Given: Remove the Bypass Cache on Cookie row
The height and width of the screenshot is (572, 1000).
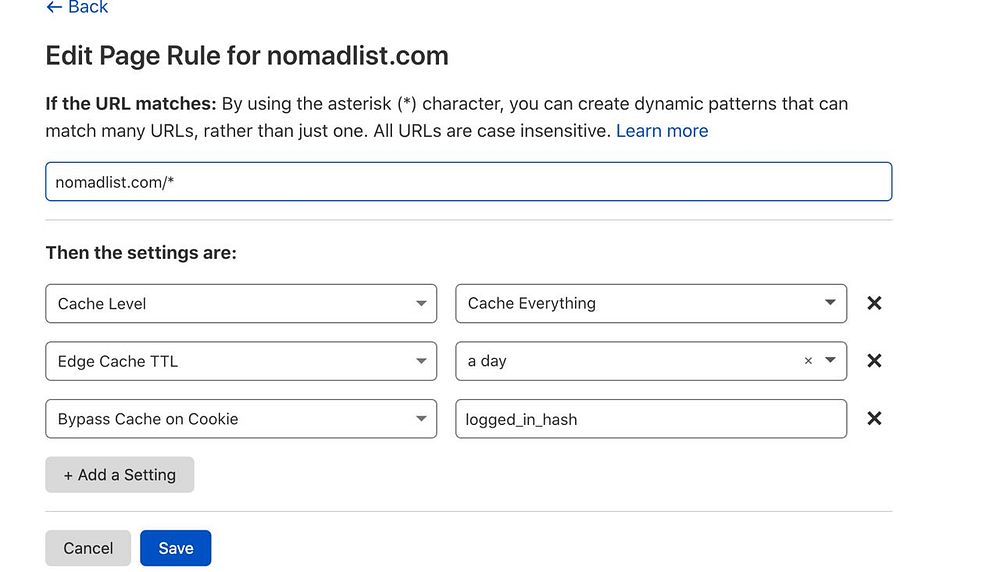Looking at the screenshot, I should click(874, 419).
